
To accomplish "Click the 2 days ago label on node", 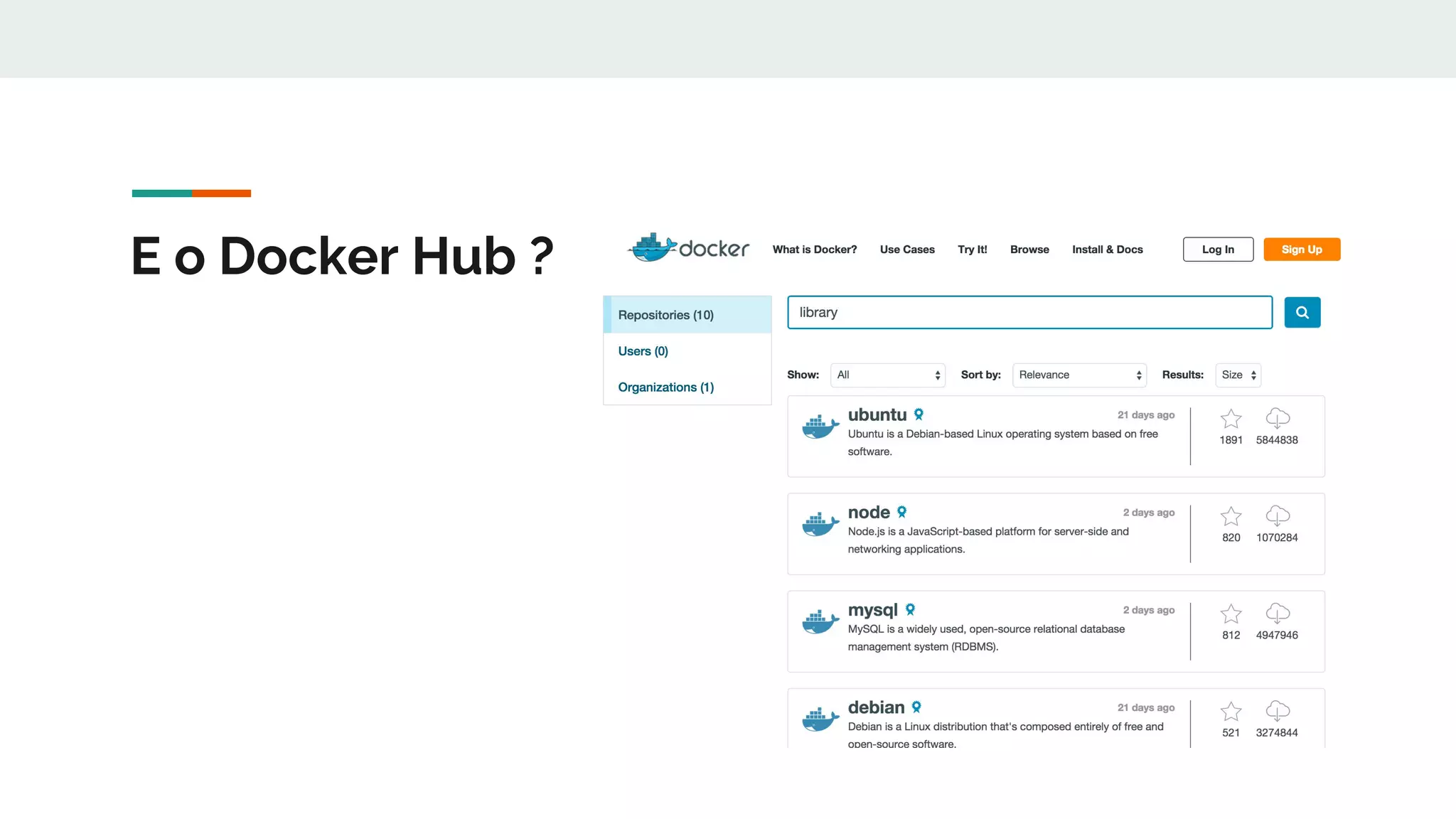I will click(x=1148, y=512).
